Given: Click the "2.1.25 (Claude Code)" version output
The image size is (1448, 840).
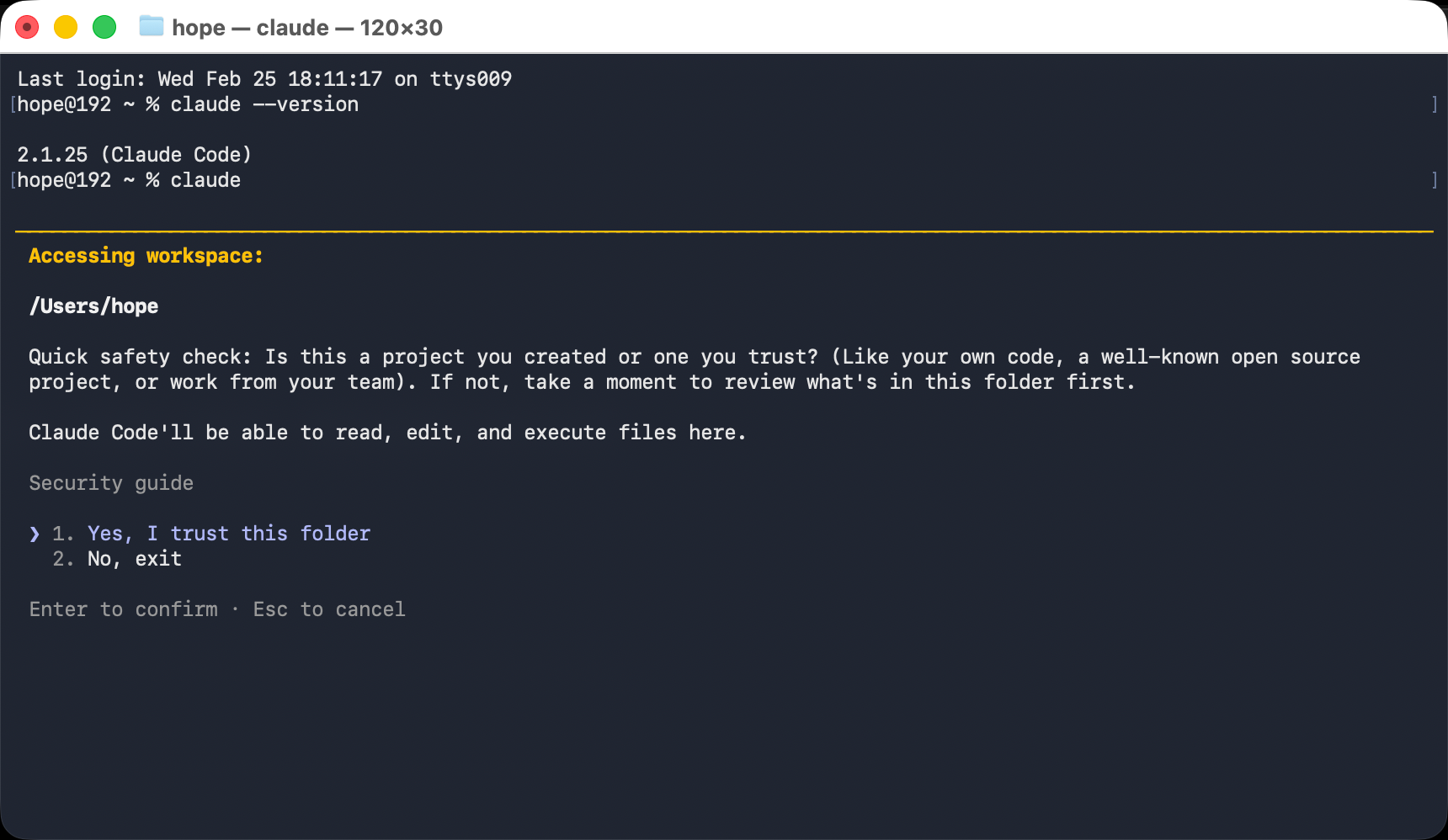Looking at the screenshot, I should point(135,155).
